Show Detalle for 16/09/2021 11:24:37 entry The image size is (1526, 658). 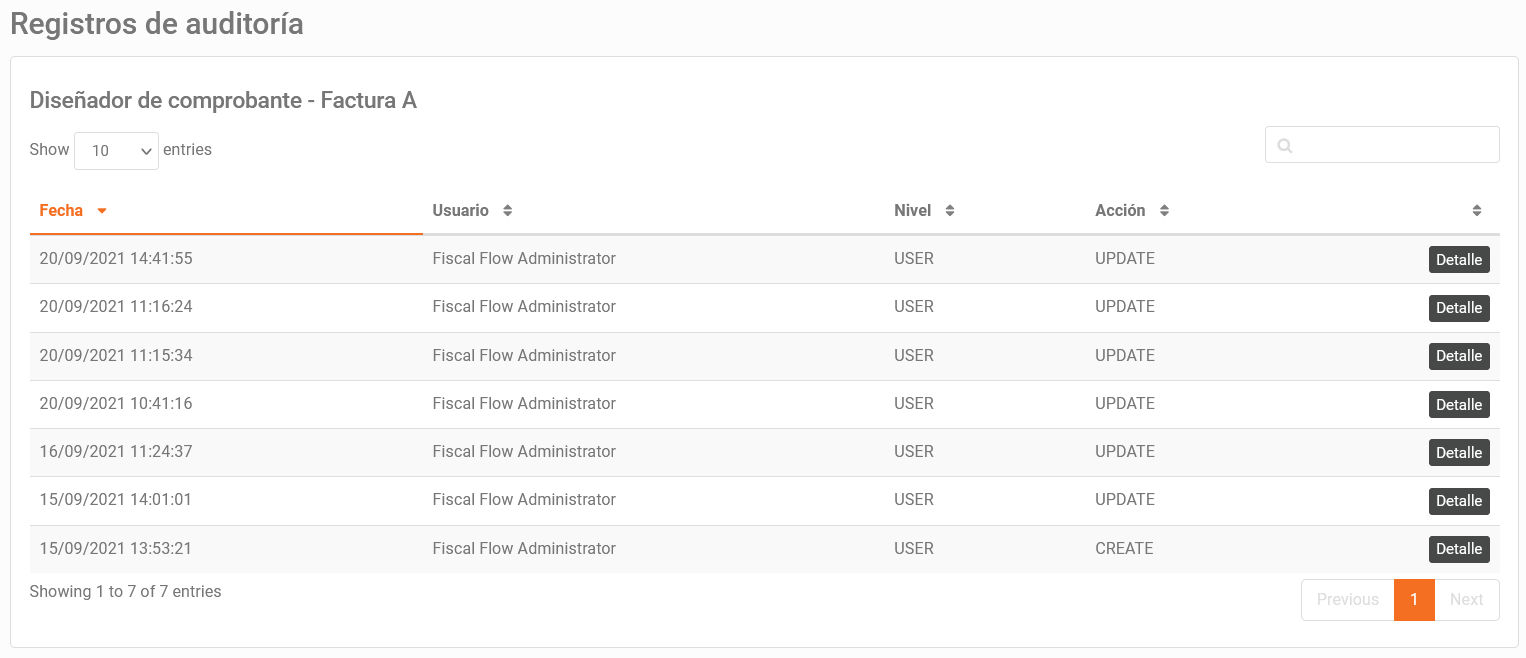click(1459, 453)
